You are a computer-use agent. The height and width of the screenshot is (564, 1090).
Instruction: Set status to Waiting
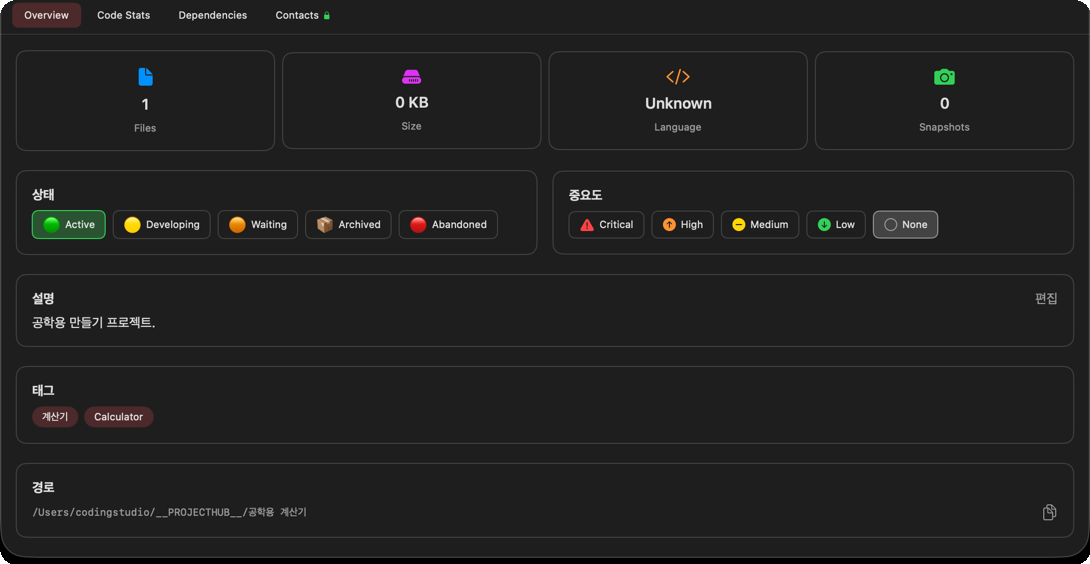(x=258, y=225)
